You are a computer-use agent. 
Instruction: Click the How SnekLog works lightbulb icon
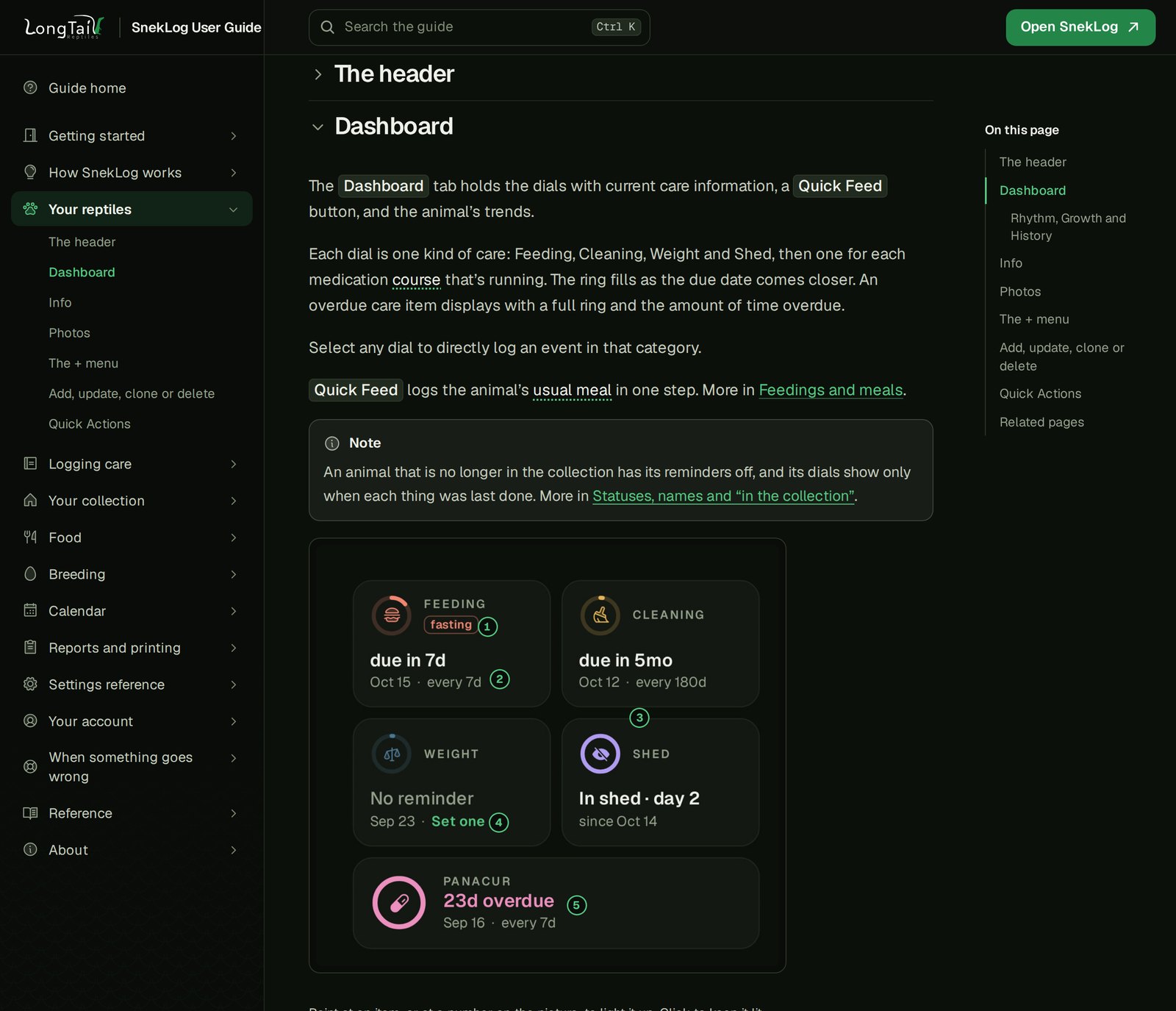click(x=30, y=172)
